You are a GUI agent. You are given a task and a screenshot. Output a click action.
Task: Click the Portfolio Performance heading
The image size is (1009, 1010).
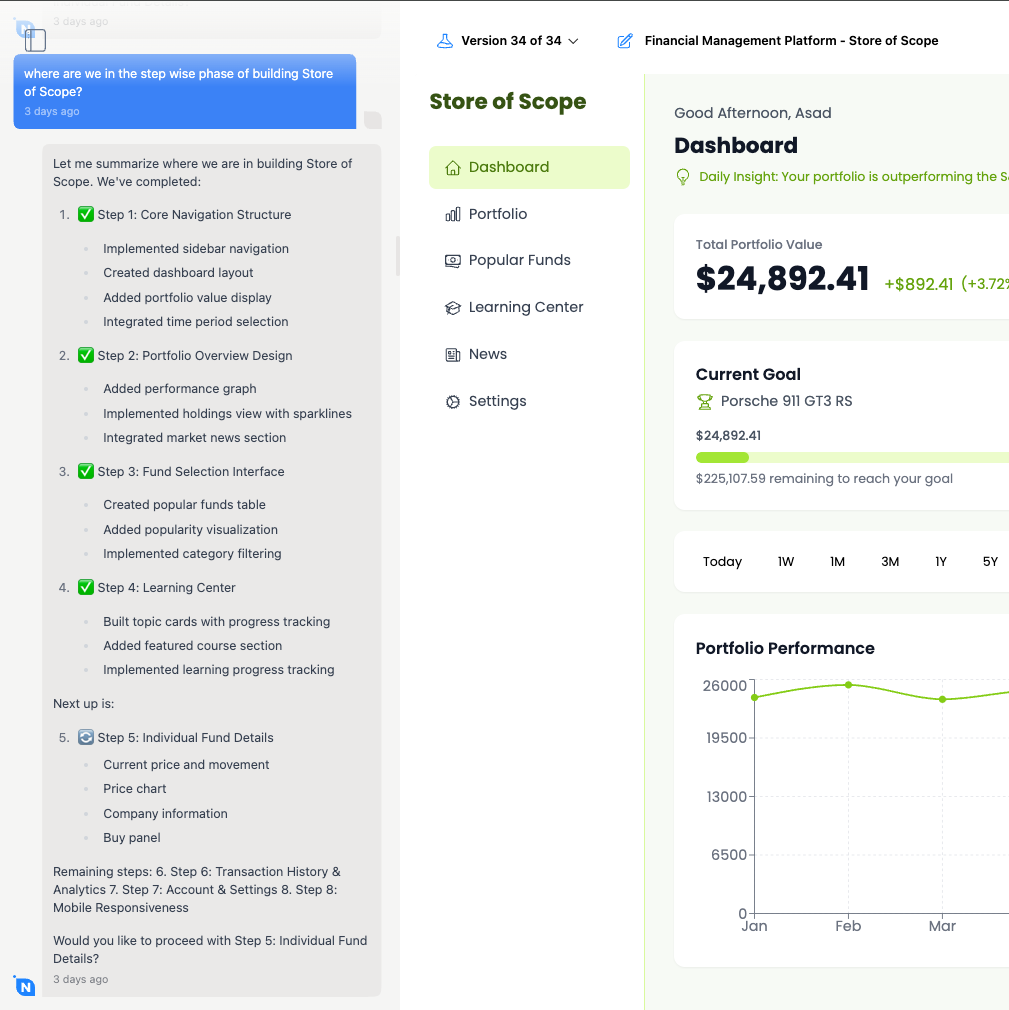(785, 649)
